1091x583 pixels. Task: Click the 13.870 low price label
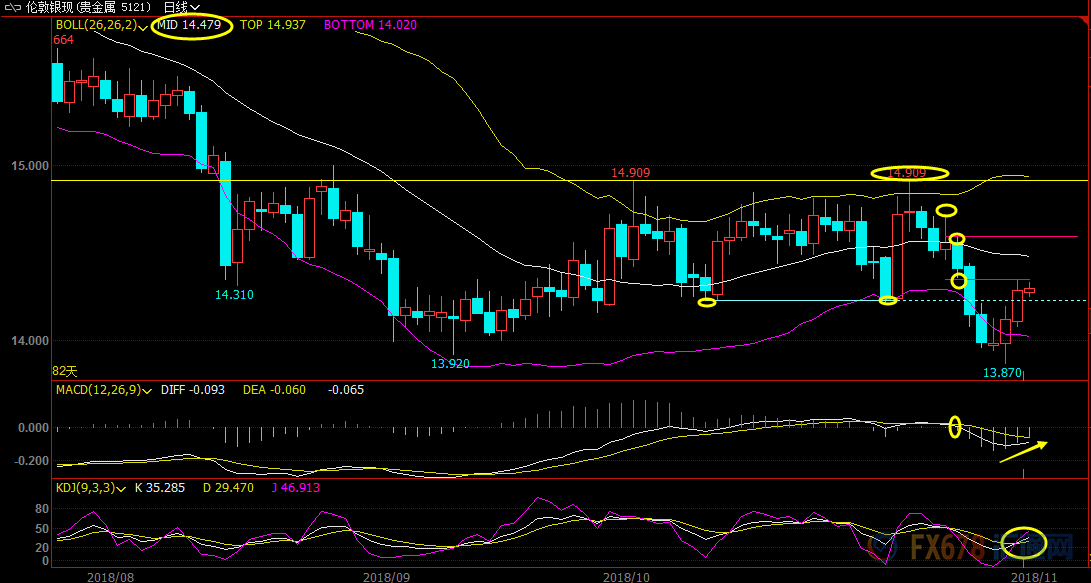1002,373
